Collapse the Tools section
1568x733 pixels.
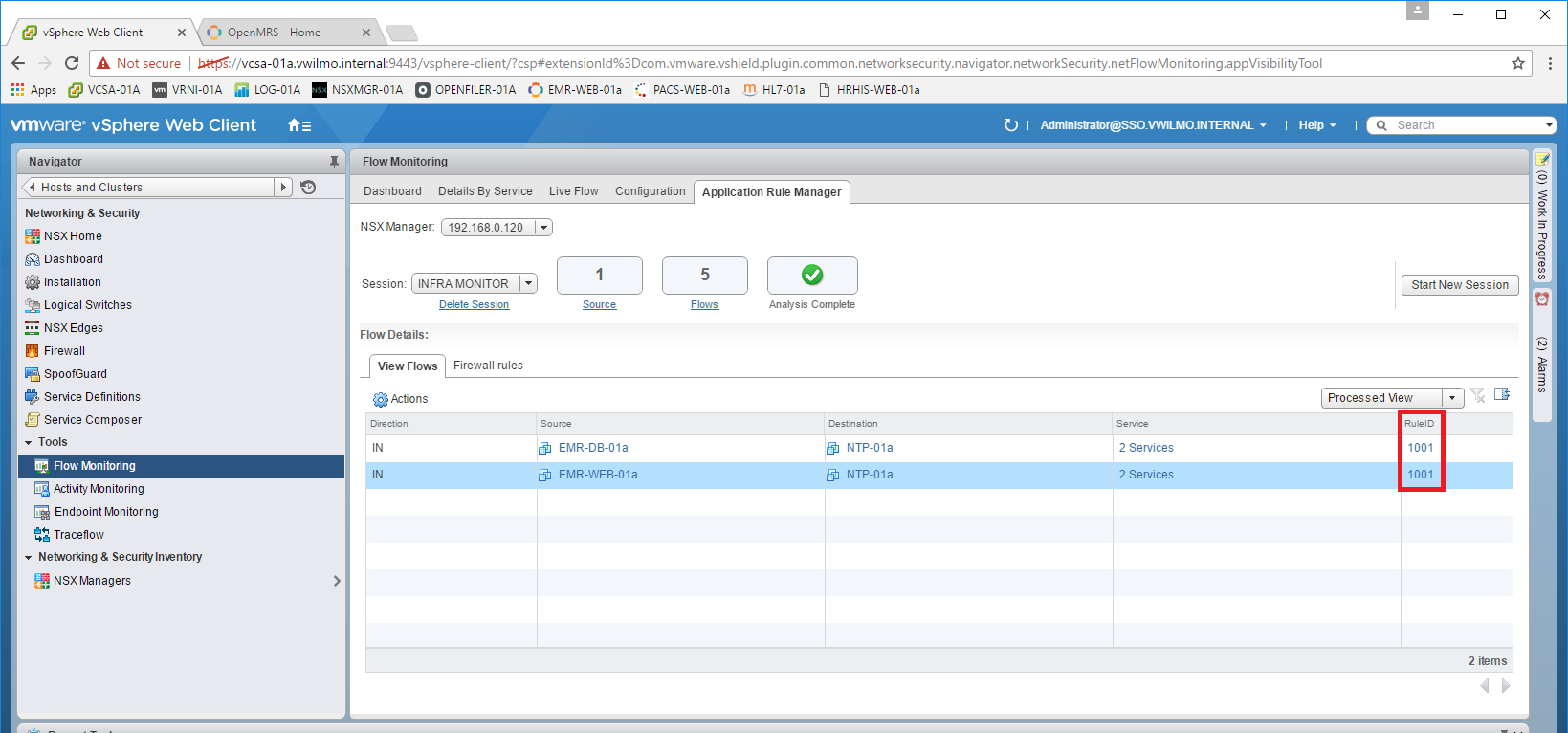coord(29,443)
